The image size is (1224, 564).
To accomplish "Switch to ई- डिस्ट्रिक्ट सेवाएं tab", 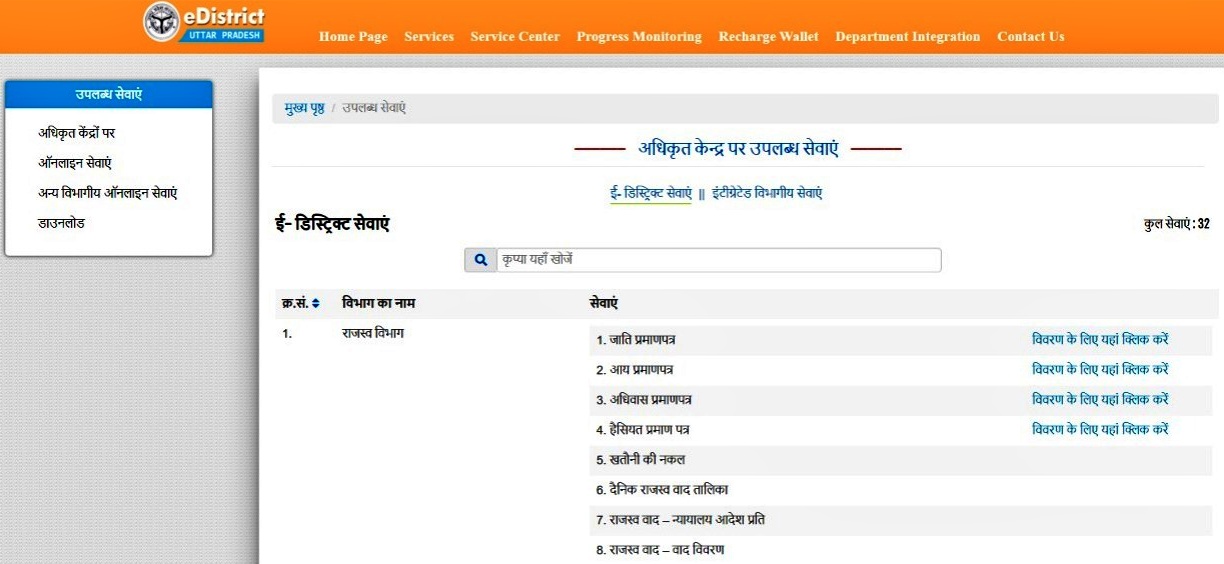I will pos(651,193).
